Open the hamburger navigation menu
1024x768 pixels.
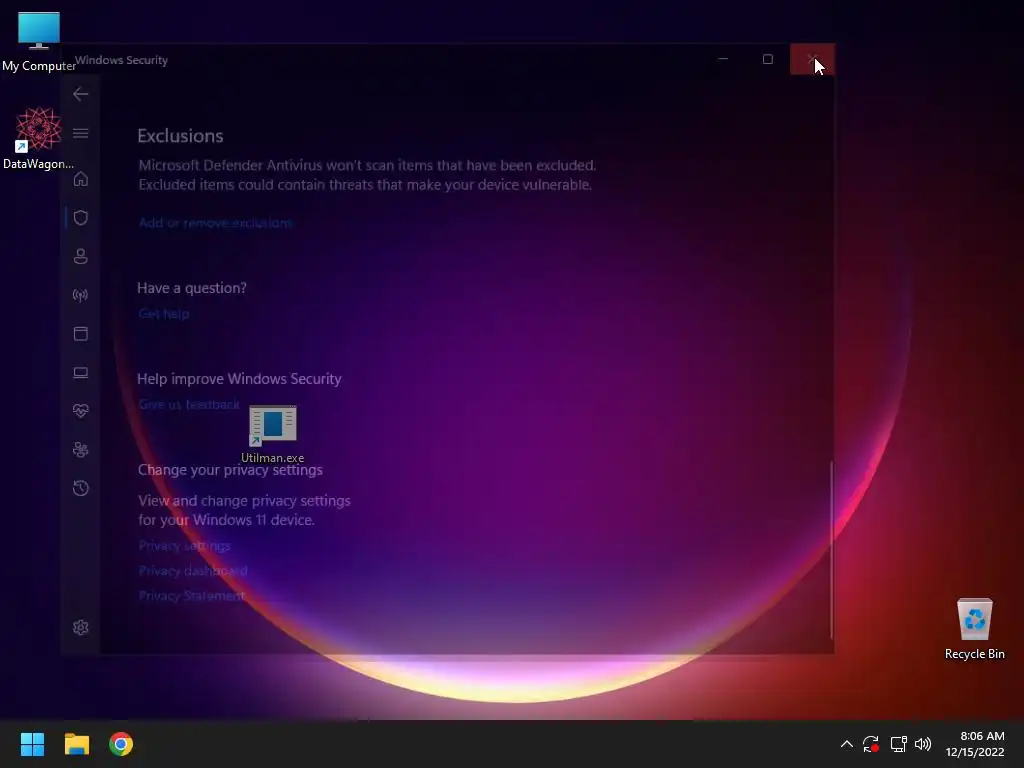pyautogui.click(x=80, y=133)
